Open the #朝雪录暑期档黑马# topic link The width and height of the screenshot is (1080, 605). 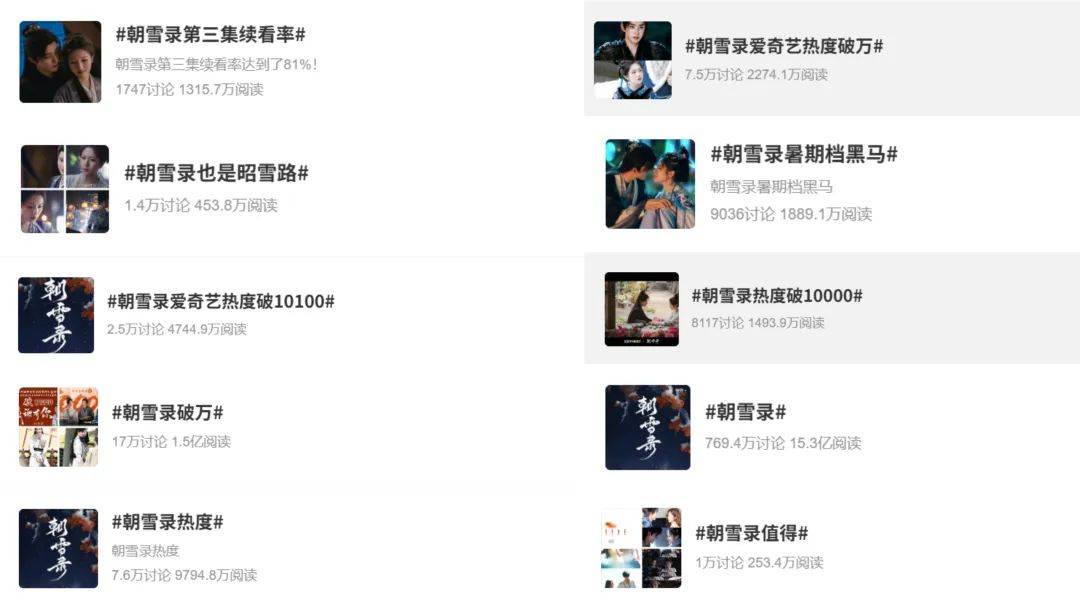click(x=804, y=154)
